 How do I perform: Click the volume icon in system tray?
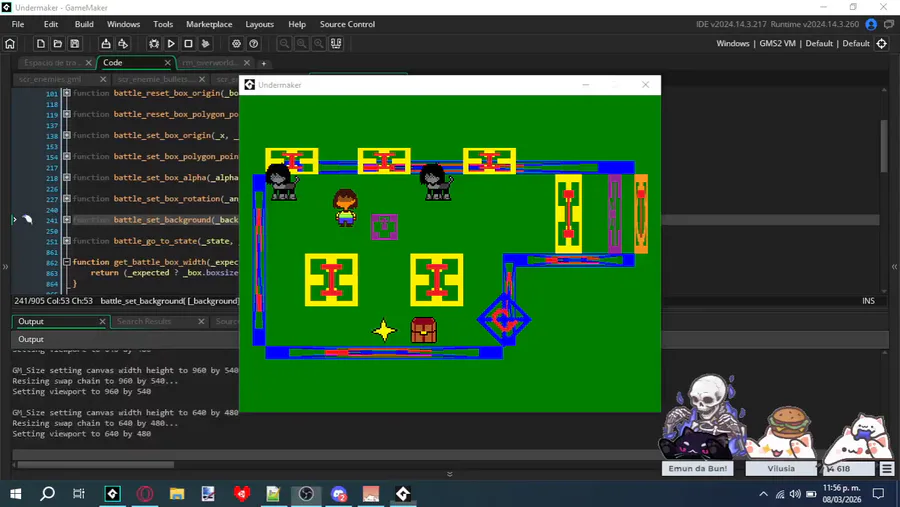point(795,494)
